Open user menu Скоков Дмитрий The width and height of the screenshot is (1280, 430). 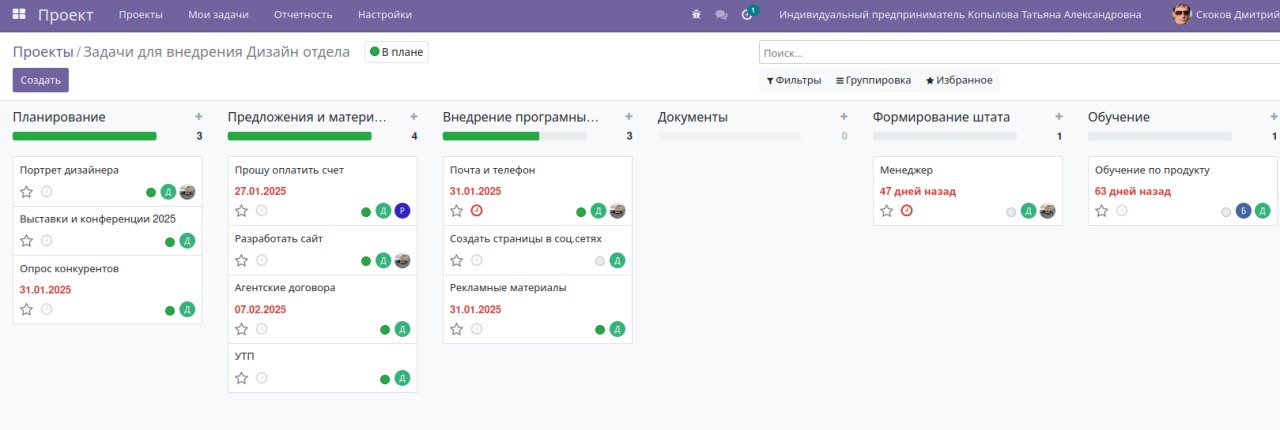click(1226, 15)
